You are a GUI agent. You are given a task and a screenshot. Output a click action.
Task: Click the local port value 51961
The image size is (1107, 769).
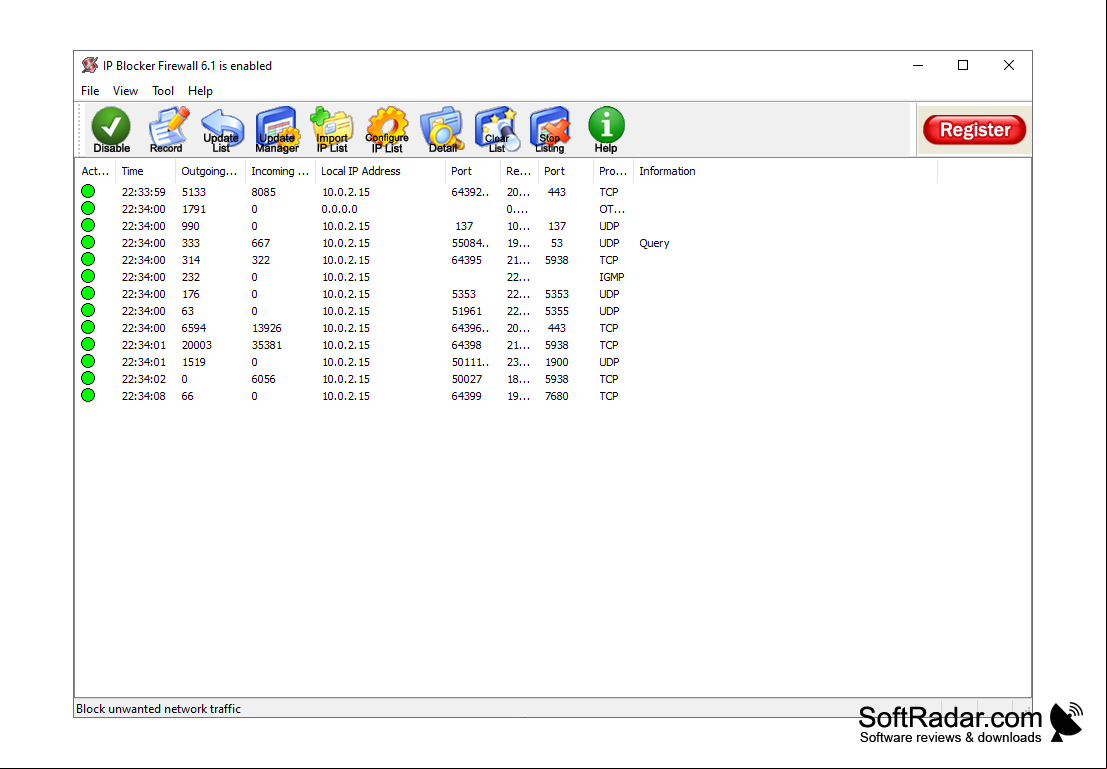coord(467,311)
